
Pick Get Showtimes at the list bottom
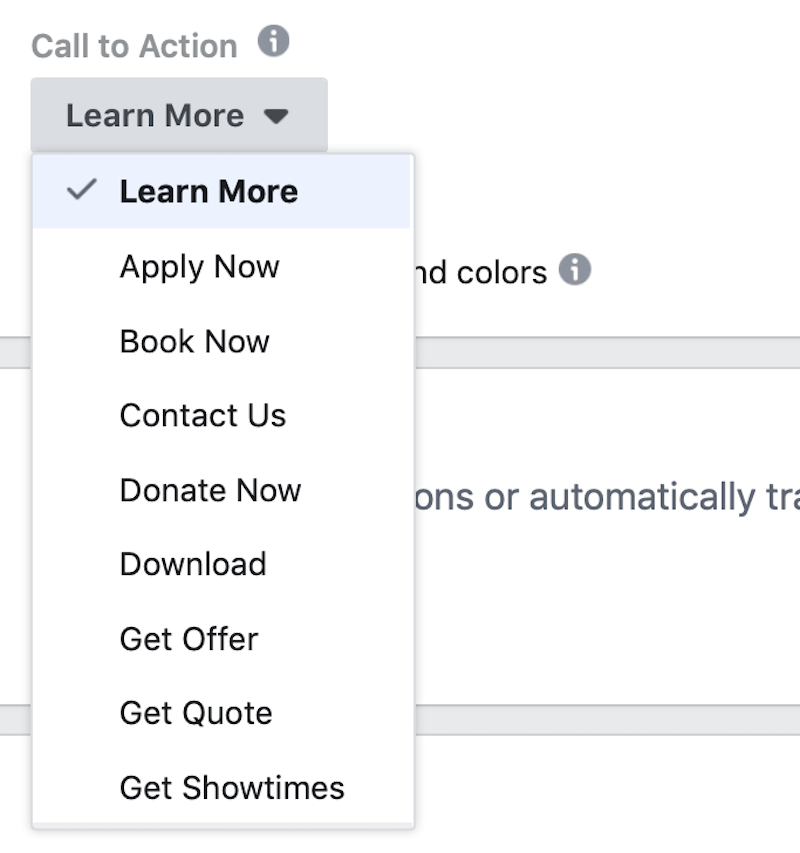(x=231, y=787)
